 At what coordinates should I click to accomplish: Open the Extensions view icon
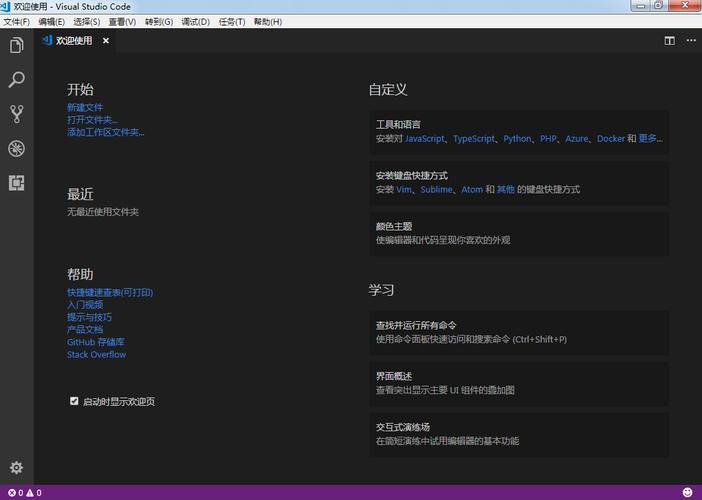17,183
